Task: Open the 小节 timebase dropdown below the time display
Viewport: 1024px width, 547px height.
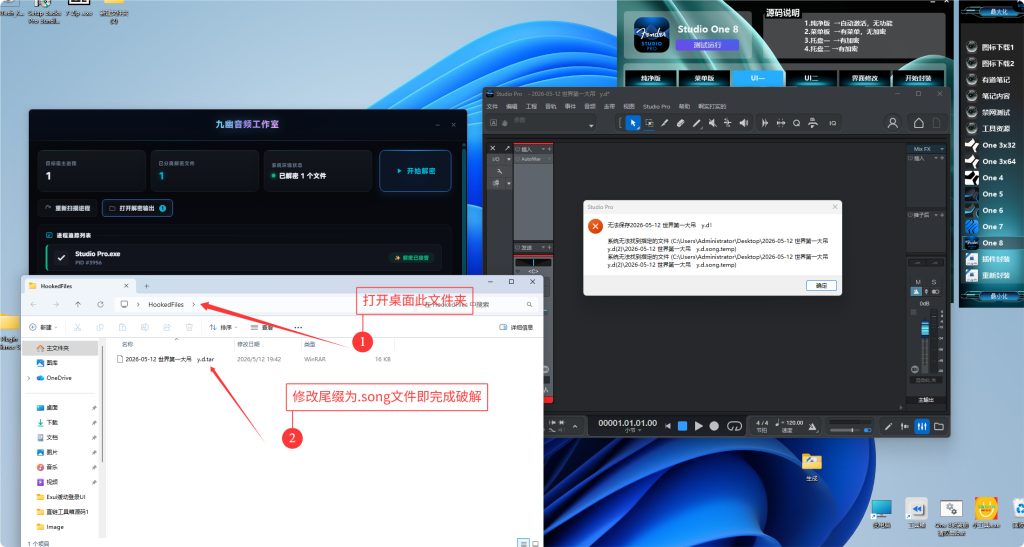Action: pyautogui.click(x=630, y=431)
